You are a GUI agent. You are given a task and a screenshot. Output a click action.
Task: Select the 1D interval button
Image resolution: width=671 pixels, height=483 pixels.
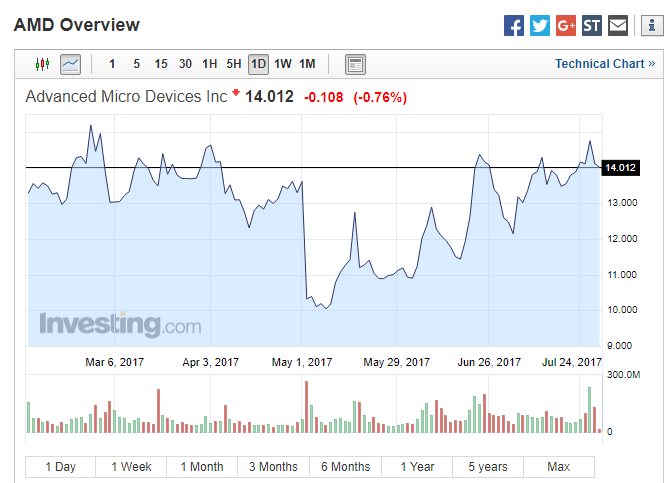pos(258,64)
